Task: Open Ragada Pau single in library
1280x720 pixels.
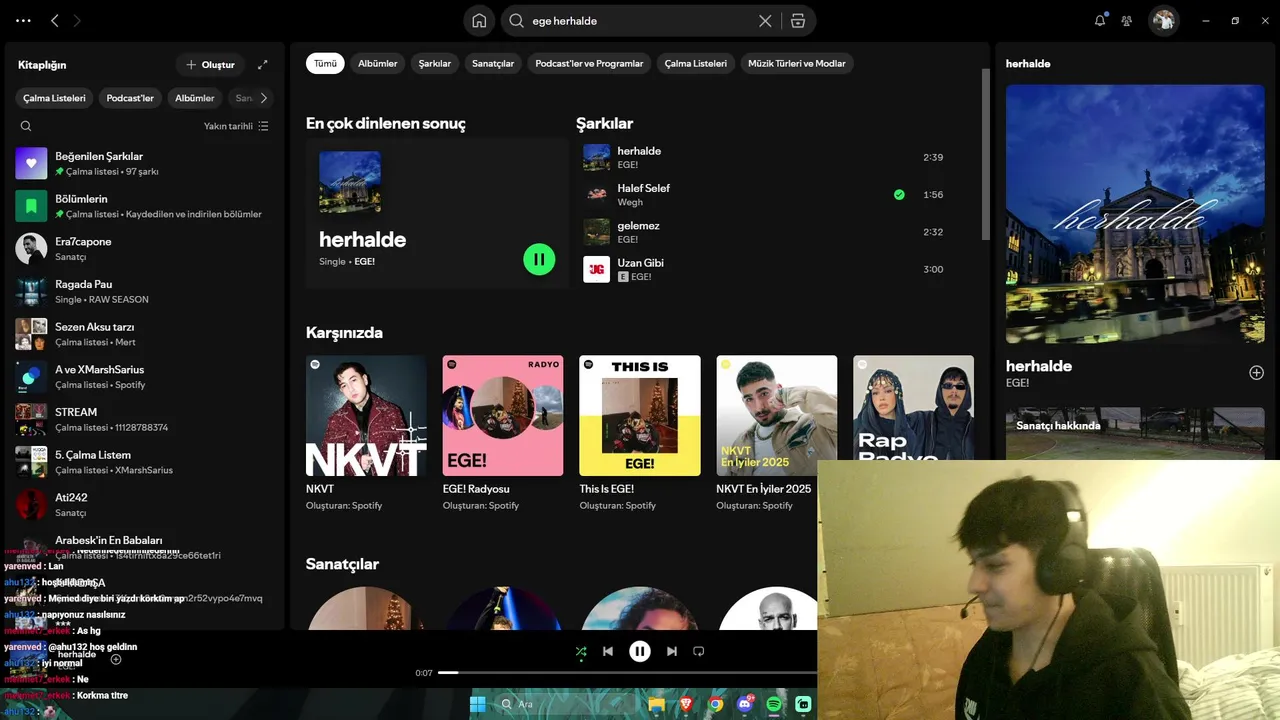Action: [x=145, y=291]
